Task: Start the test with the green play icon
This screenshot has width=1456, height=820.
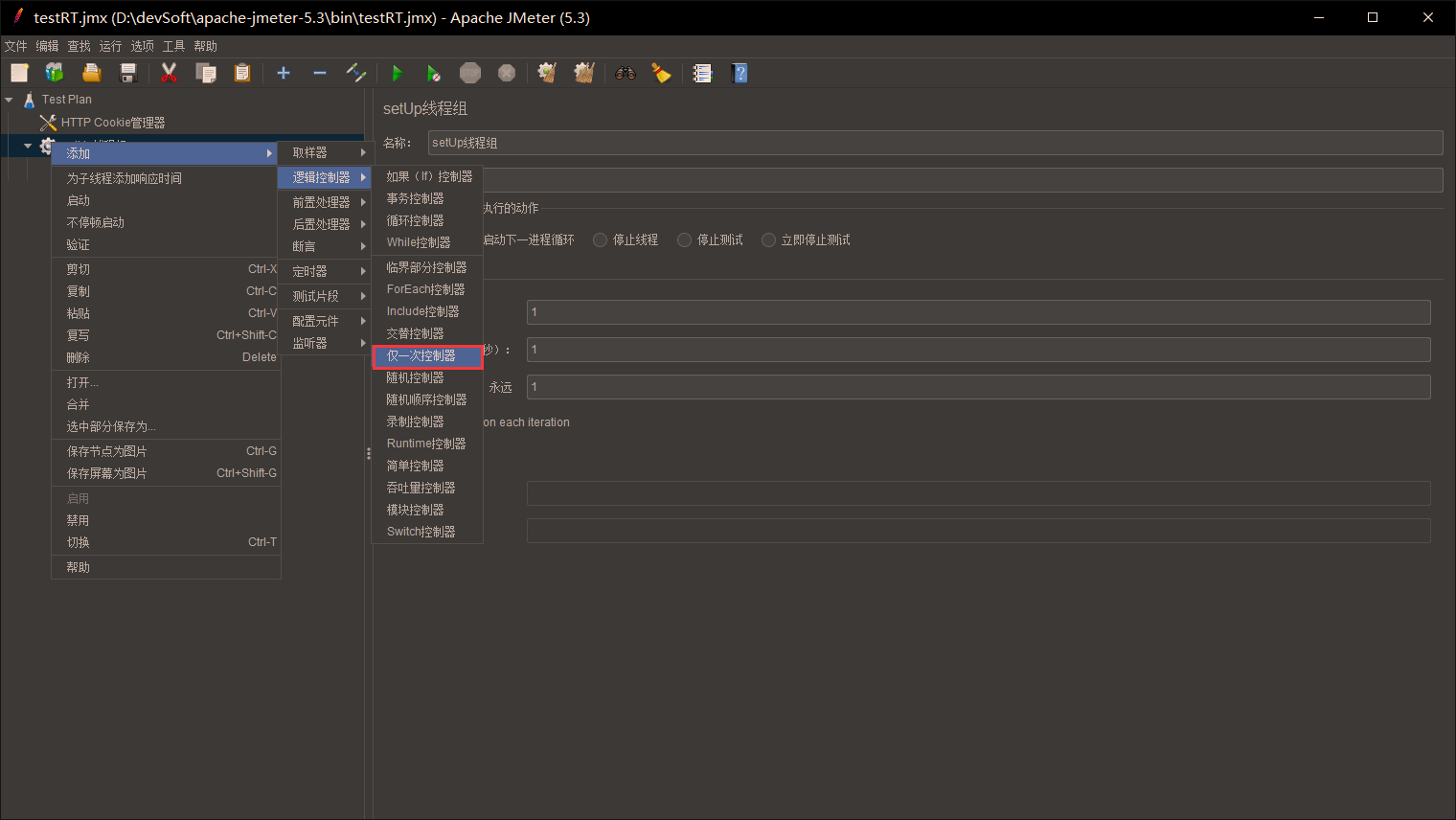Action: 398,72
